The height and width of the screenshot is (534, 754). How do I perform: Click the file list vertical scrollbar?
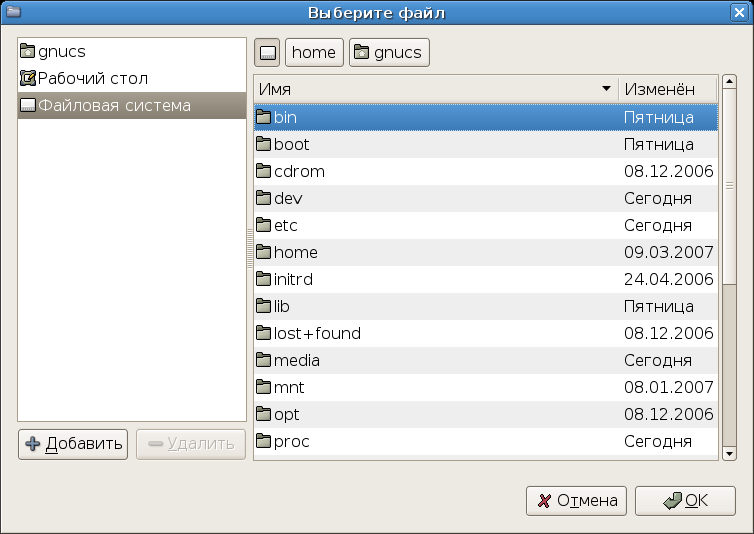(729, 300)
